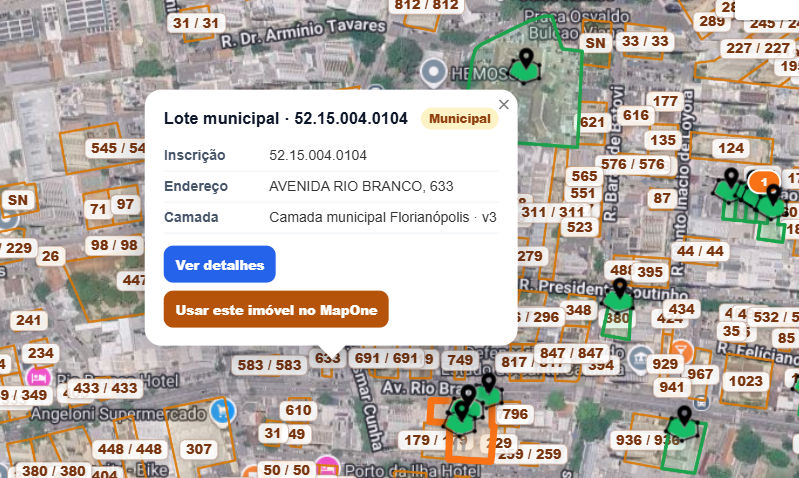
Task: Click address value AVENIDA RIO BRANCO, 633
Action: 361,186
